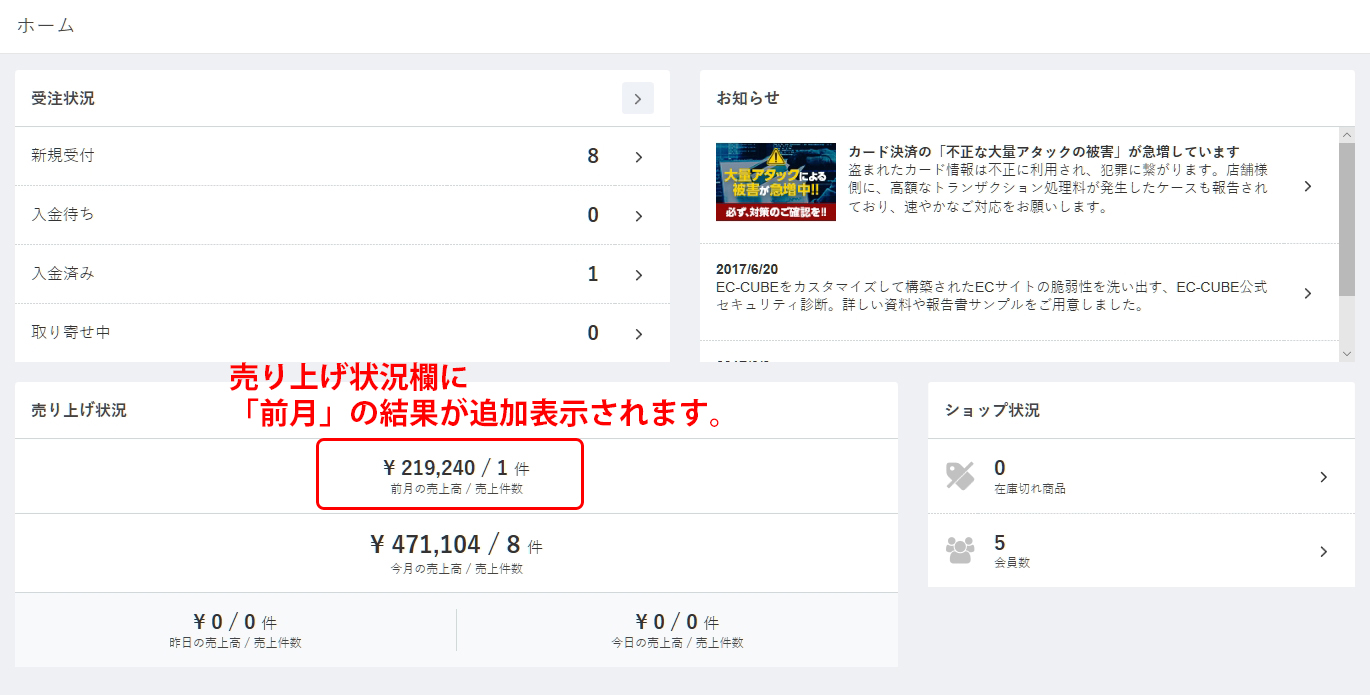The image size is (1370, 695).
Task: Open the 取り寄せ中 orders chevron
Action: point(638,334)
